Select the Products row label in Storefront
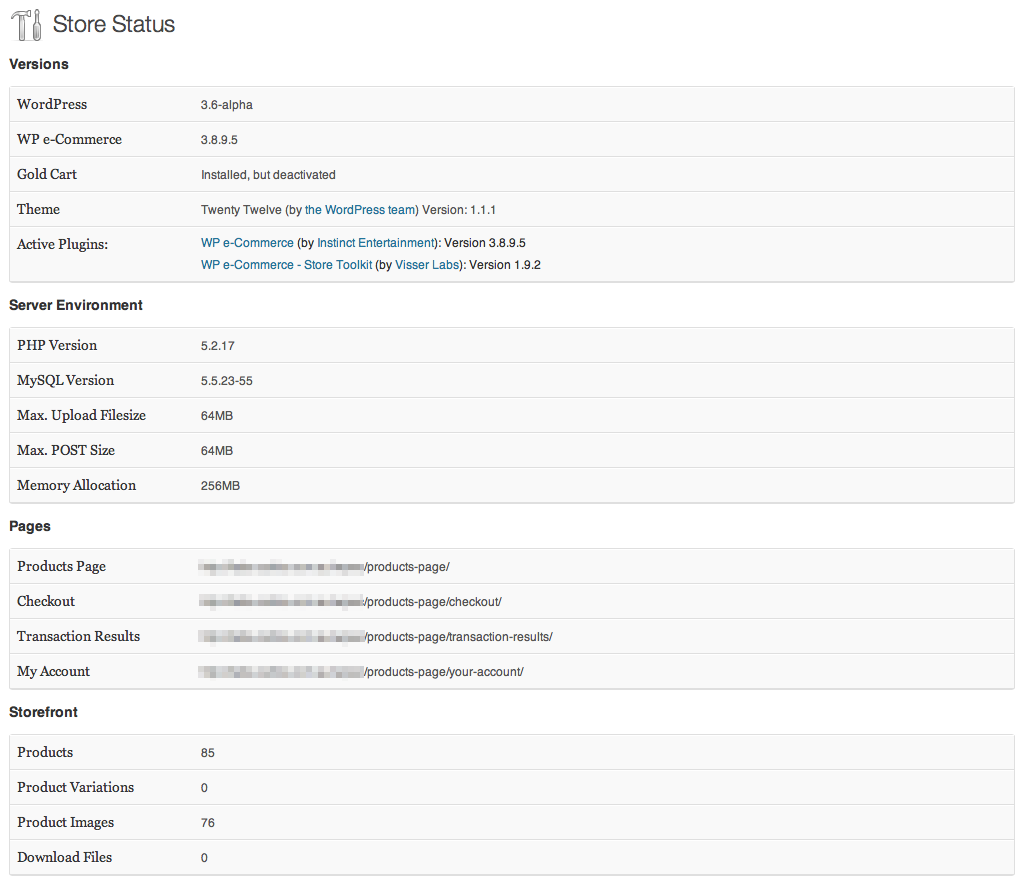 point(45,752)
